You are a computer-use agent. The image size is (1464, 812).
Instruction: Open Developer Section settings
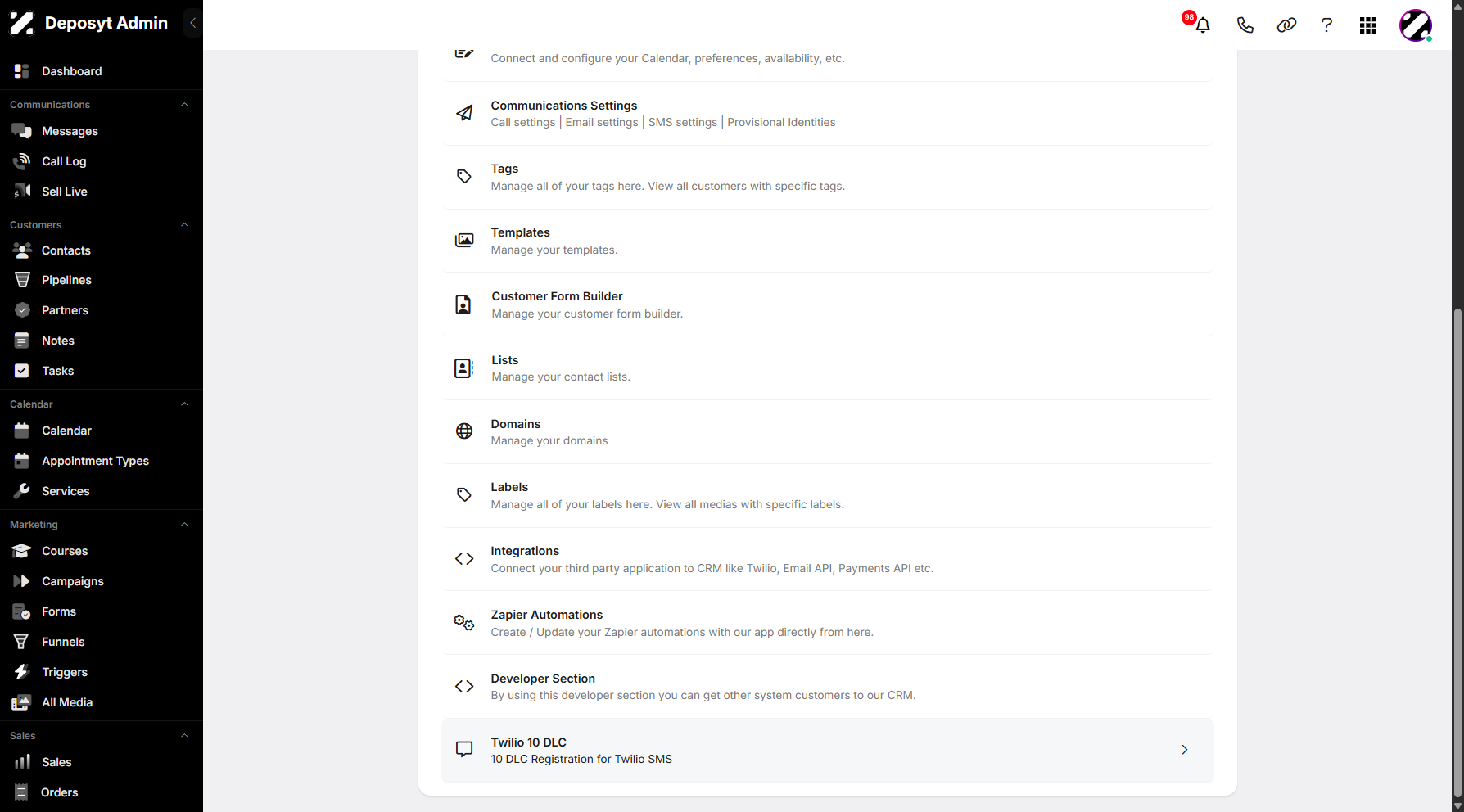point(827,686)
